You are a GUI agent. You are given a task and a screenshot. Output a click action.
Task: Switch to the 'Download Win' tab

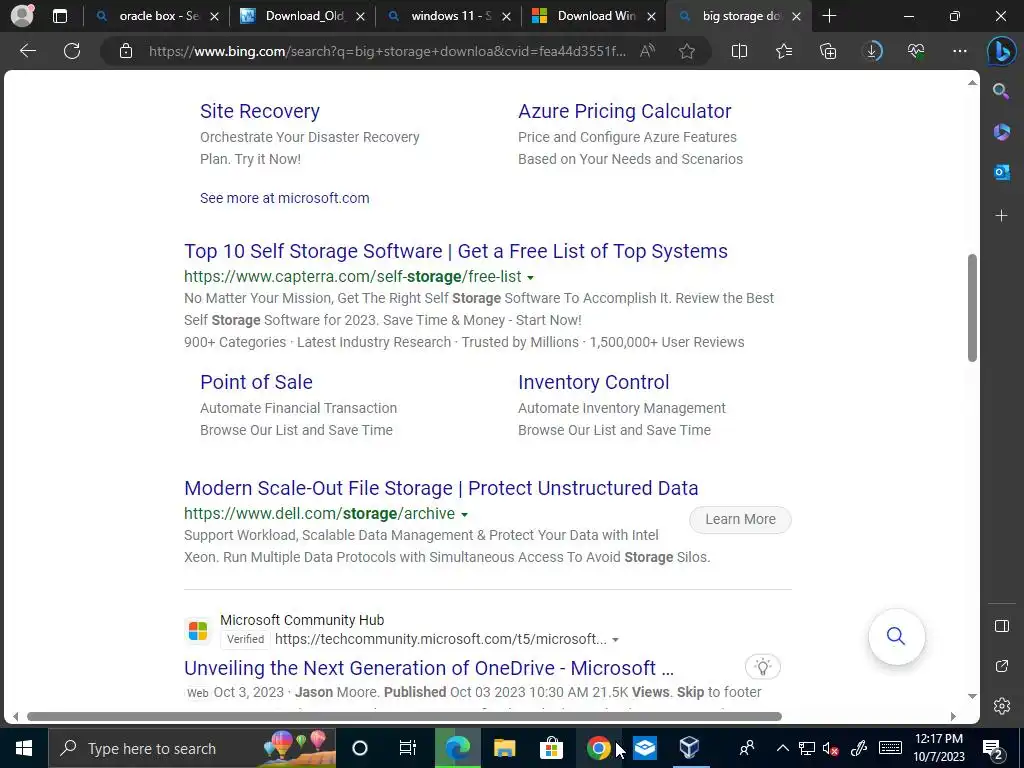tap(594, 16)
